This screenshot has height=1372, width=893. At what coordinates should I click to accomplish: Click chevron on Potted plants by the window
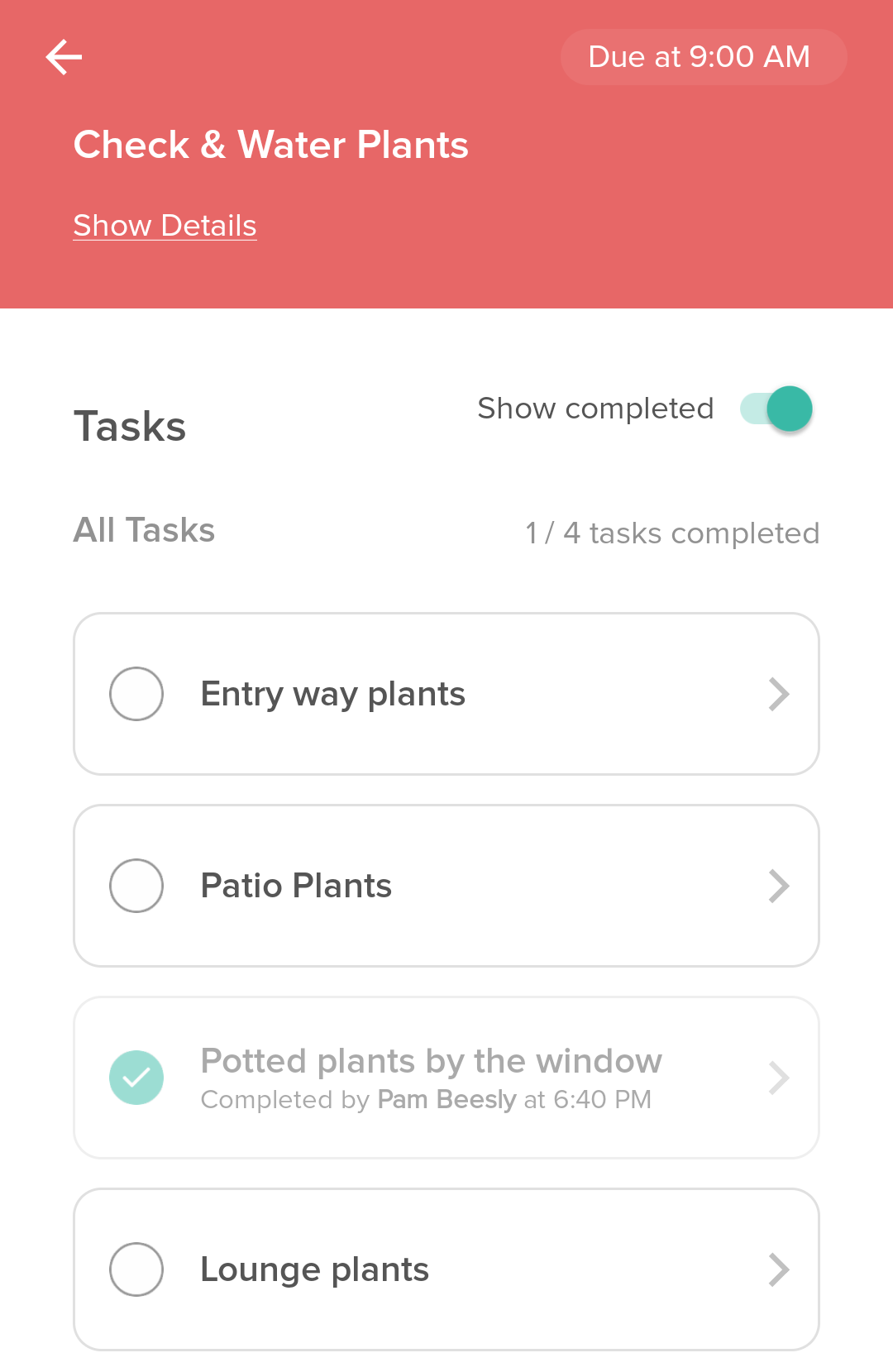point(779,1078)
